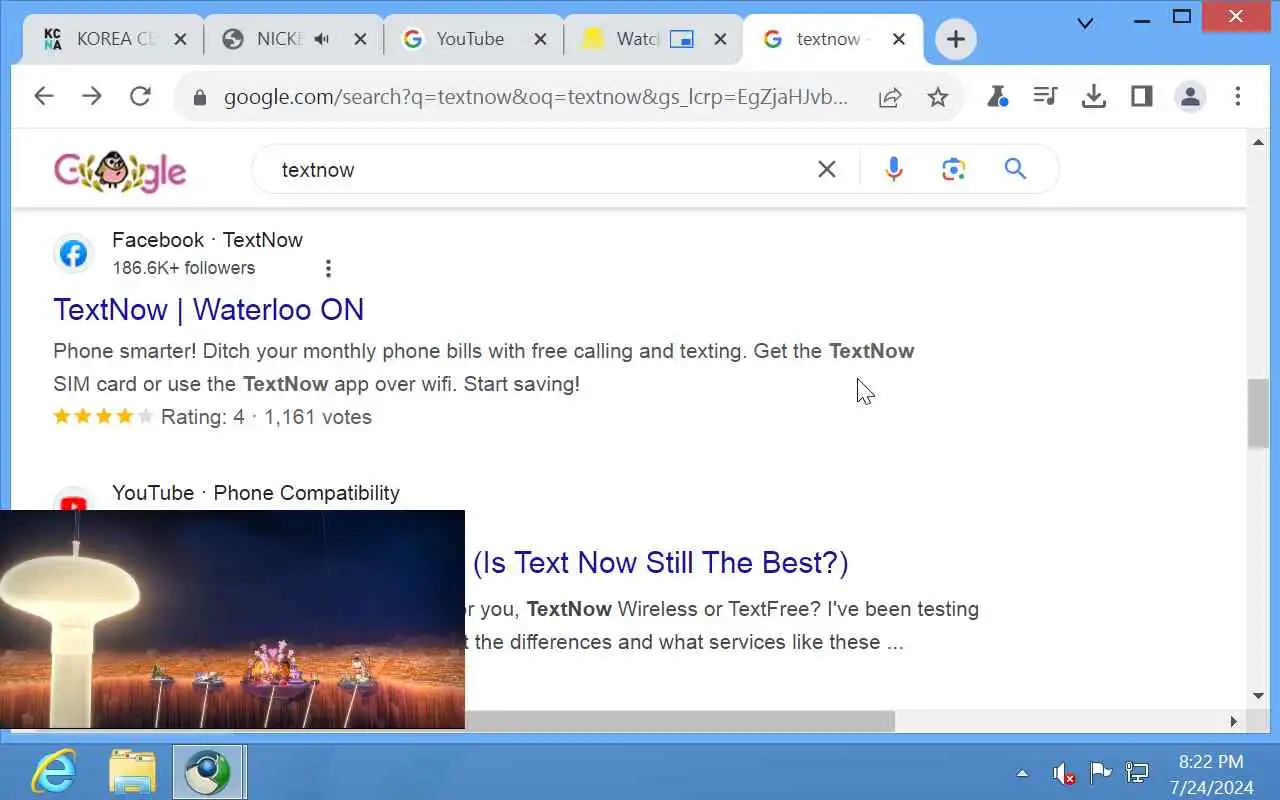Image resolution: width=1280 pixels, height=800 pixels.
Task: Click the '186.6K+ followers' text
Action: [184, 268]
